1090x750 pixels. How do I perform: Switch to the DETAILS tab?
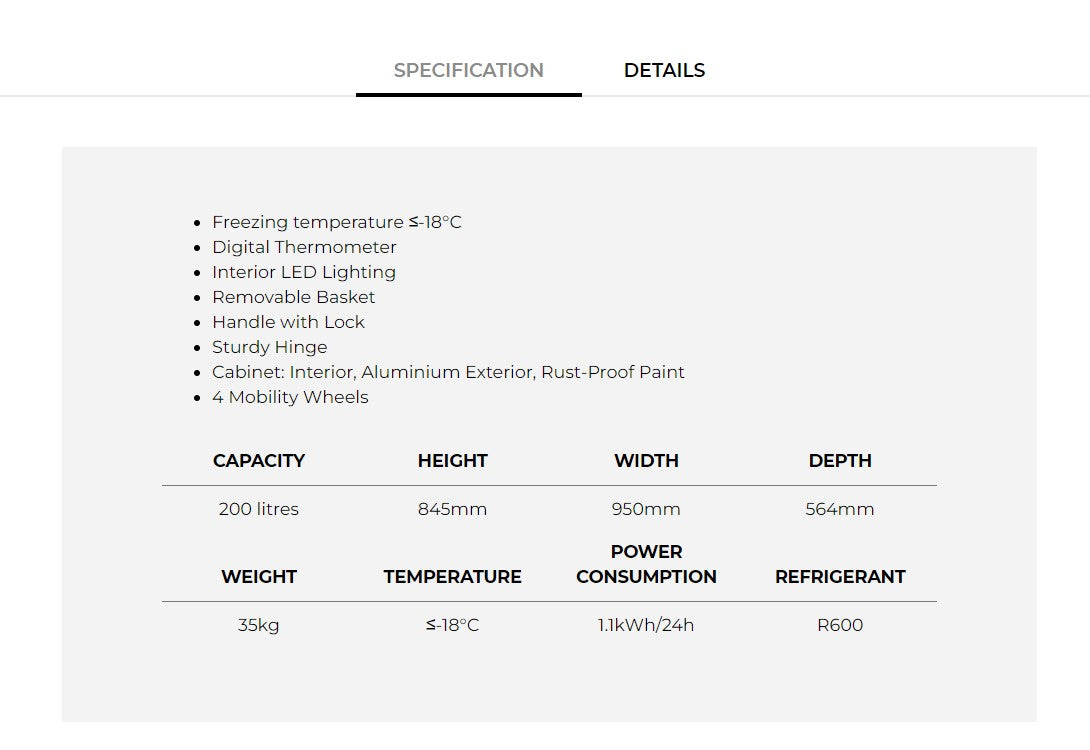point(664,70)
